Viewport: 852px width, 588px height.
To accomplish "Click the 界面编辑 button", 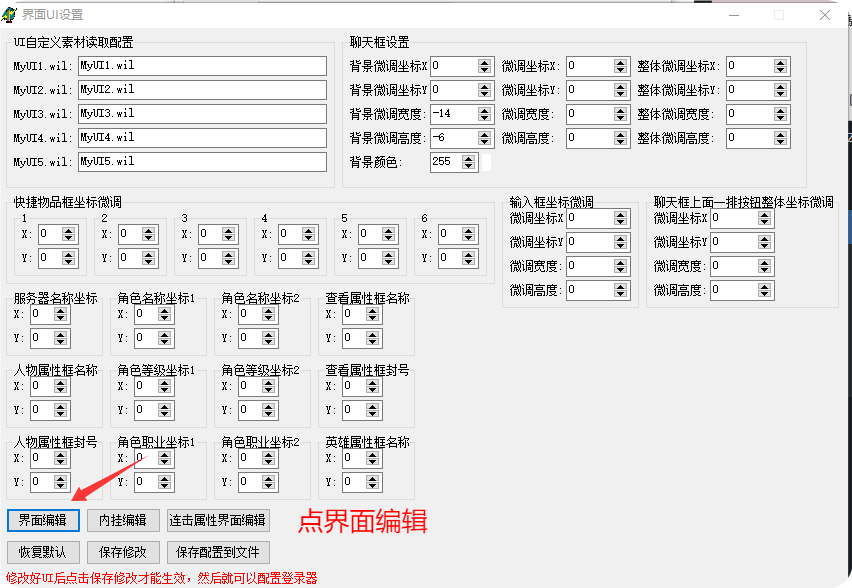I will (42, 520).
